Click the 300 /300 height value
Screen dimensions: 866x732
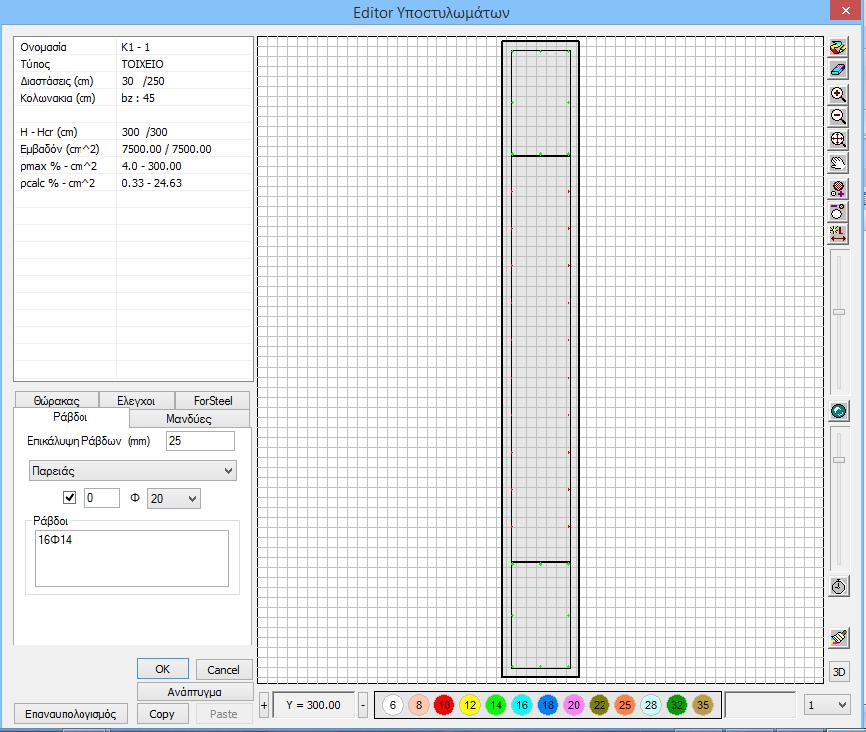[x=144, y=132]
